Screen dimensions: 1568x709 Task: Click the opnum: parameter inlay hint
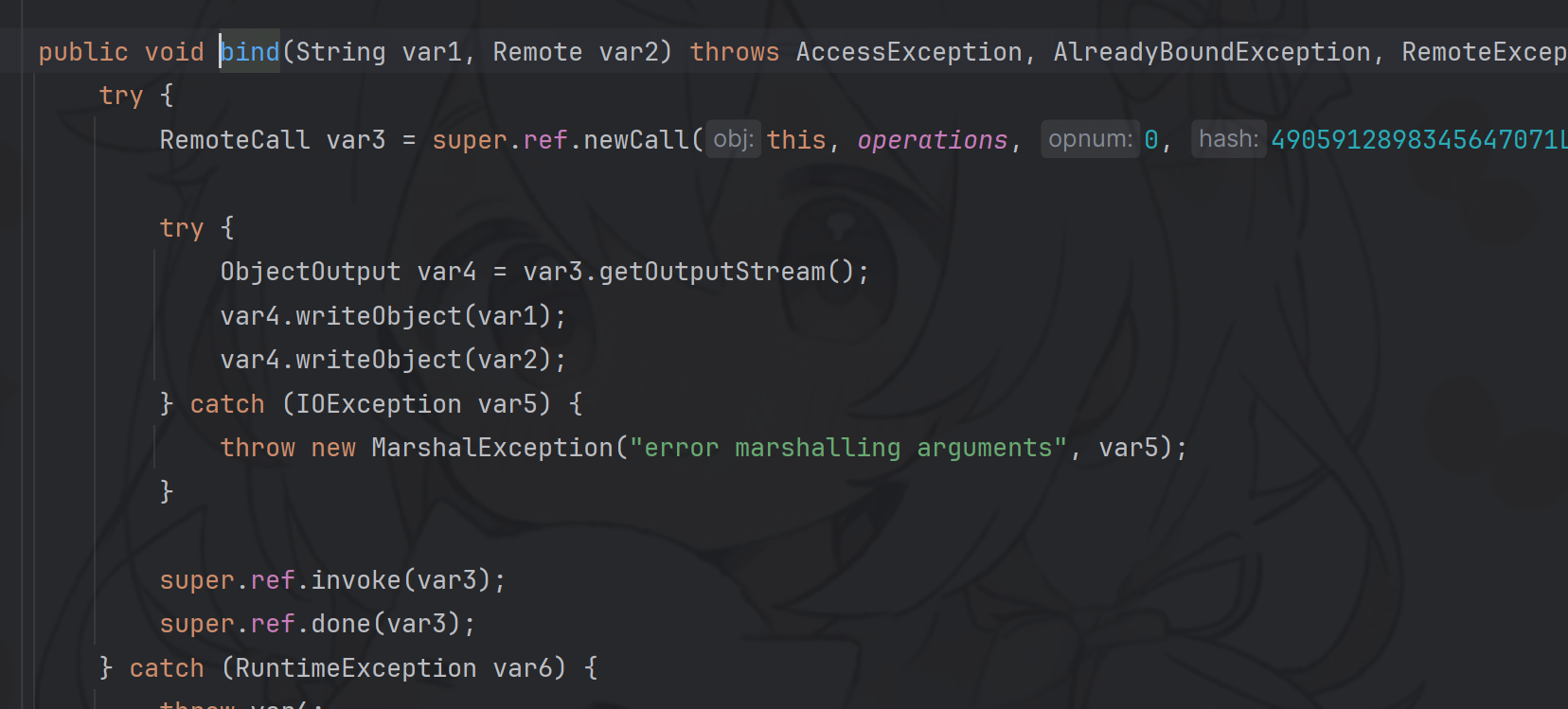[1090, 139]
